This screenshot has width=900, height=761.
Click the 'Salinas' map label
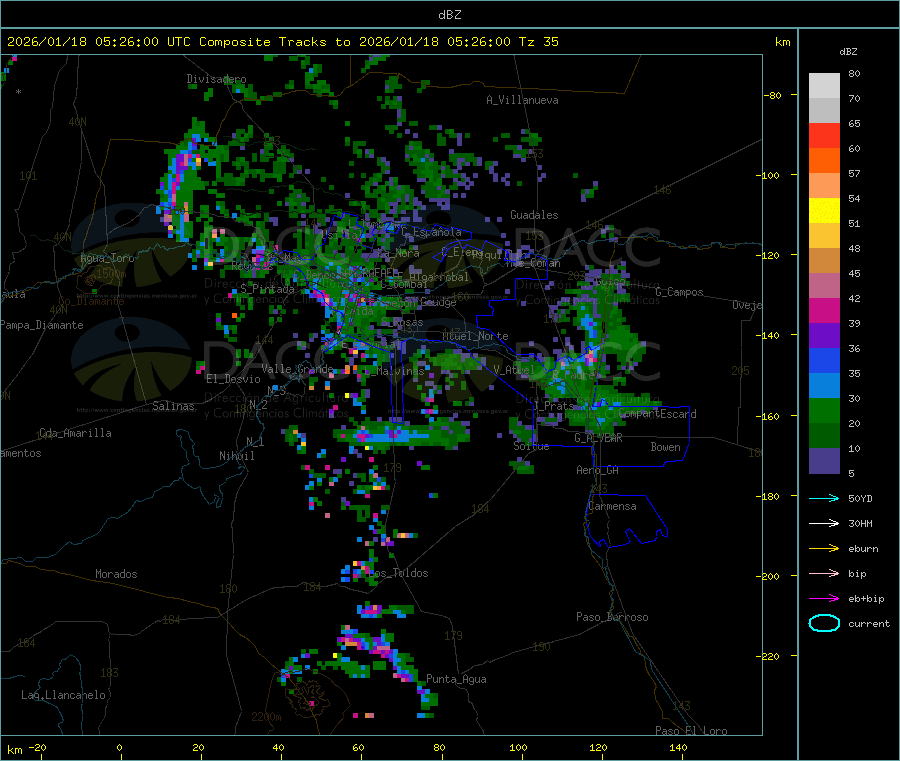click(x=173, y=406)
